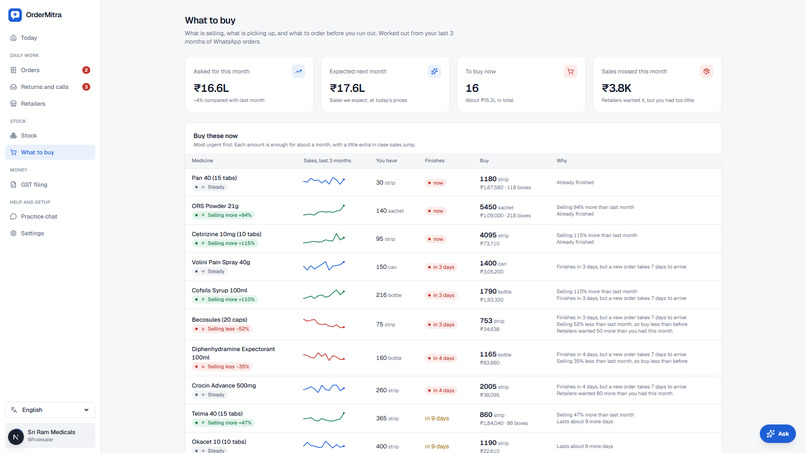806x453 pixels.
Task: Click the Retailers shop icon
Action: (x=13, y=103)
